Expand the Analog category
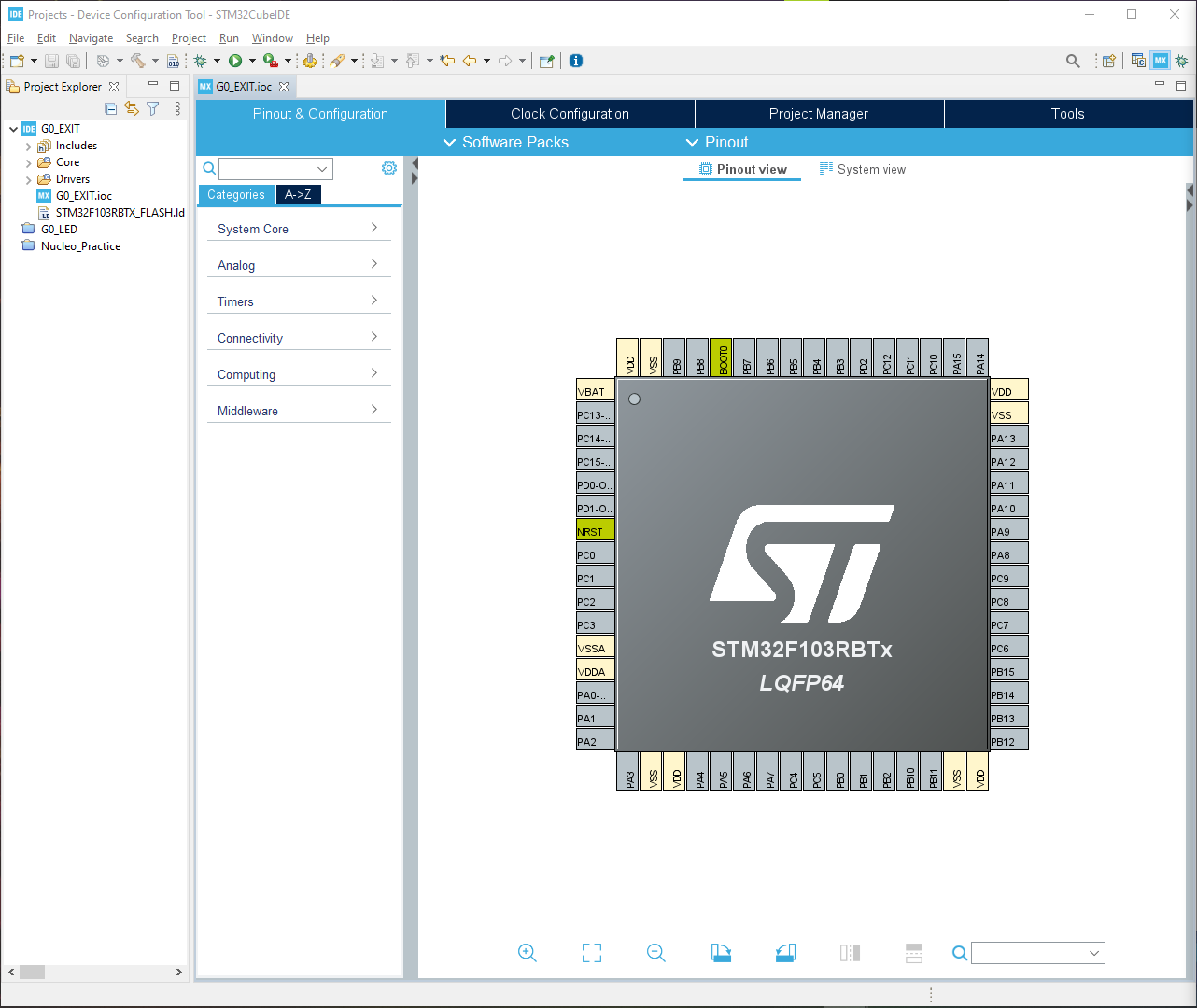Image resolution: width=1197 pixels, height=1008 pixels. click(299, 265)
